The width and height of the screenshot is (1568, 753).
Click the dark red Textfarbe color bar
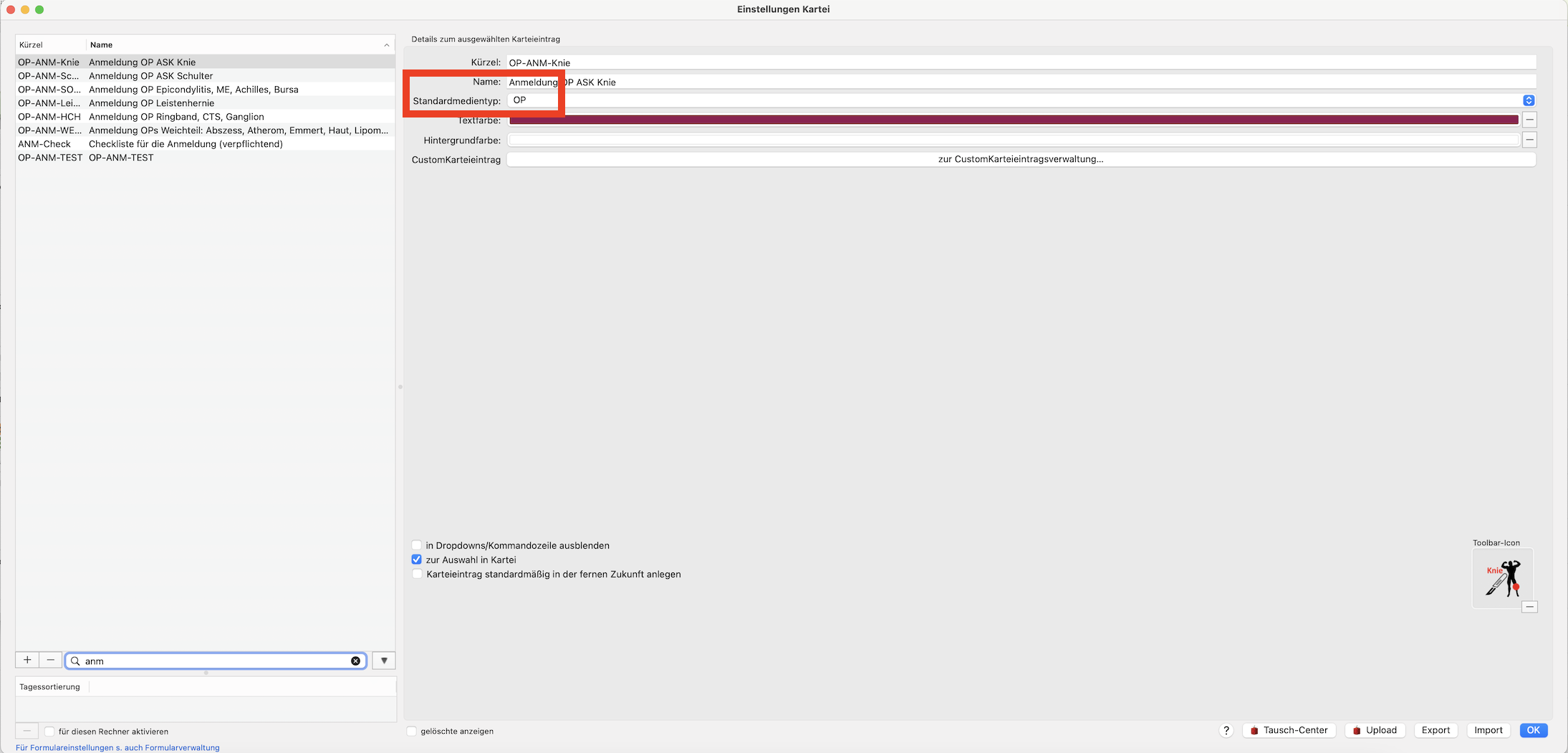pyautogui.click(x=1014, y=120)
